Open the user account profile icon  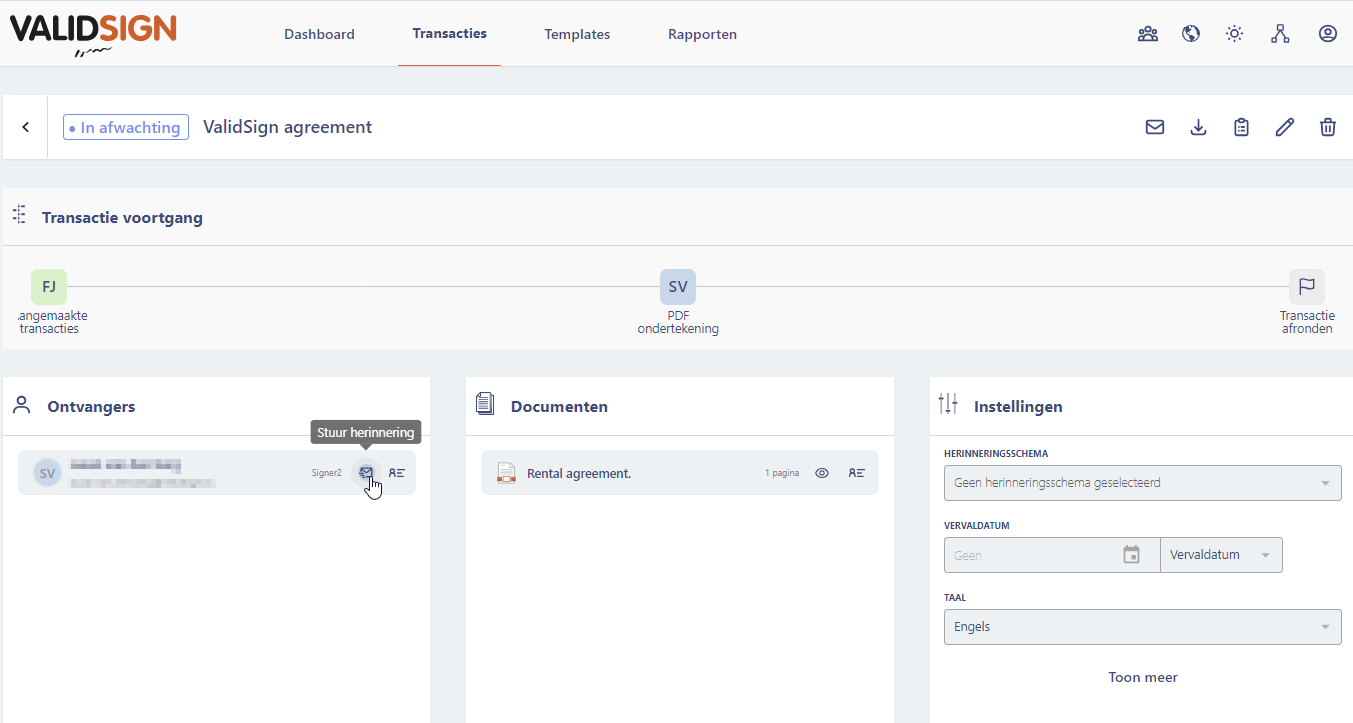(x=1327, y=34)
